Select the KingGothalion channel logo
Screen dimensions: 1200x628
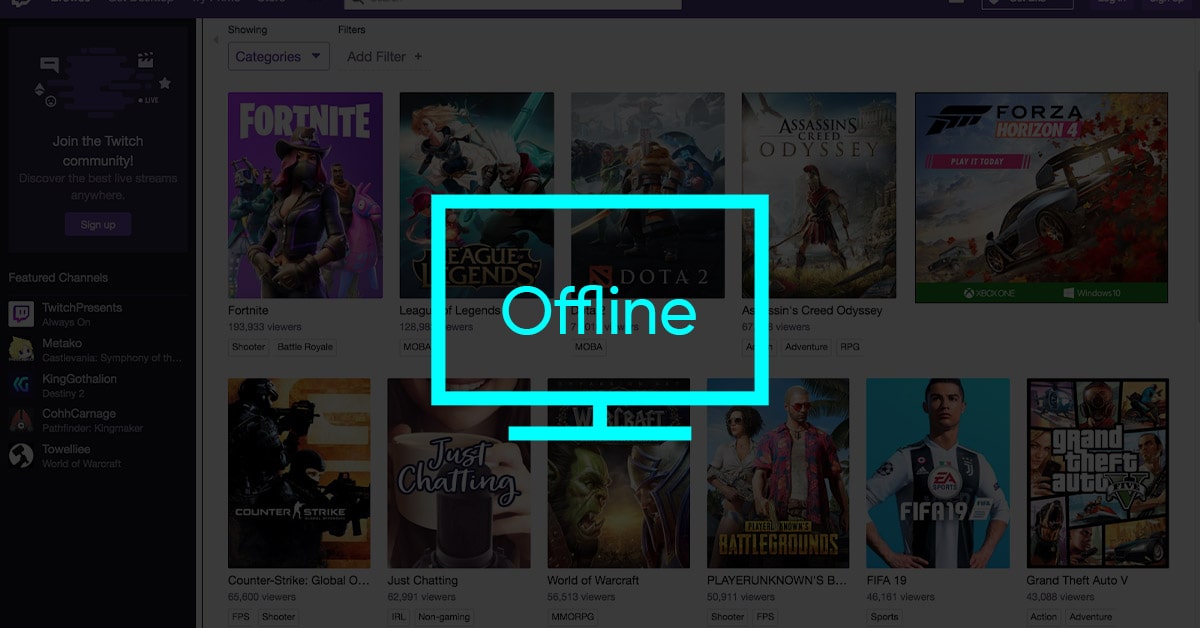tap(21, 385)
